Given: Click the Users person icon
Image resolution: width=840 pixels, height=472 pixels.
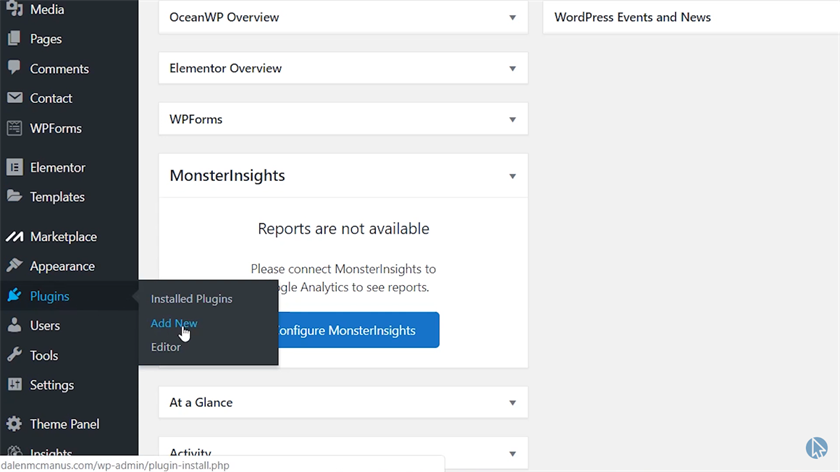Looking at the screenshot, I should (14, 325).
